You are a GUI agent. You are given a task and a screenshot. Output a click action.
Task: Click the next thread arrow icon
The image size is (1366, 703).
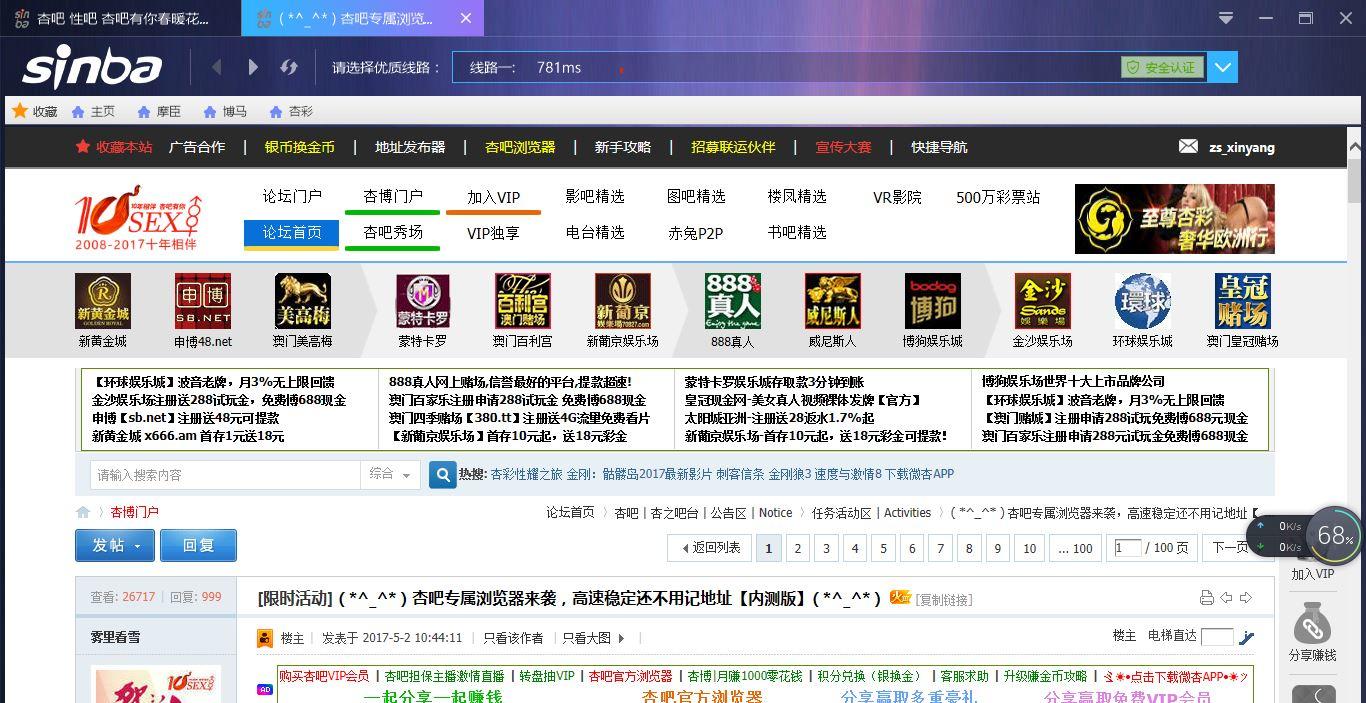coord(1246,598)
